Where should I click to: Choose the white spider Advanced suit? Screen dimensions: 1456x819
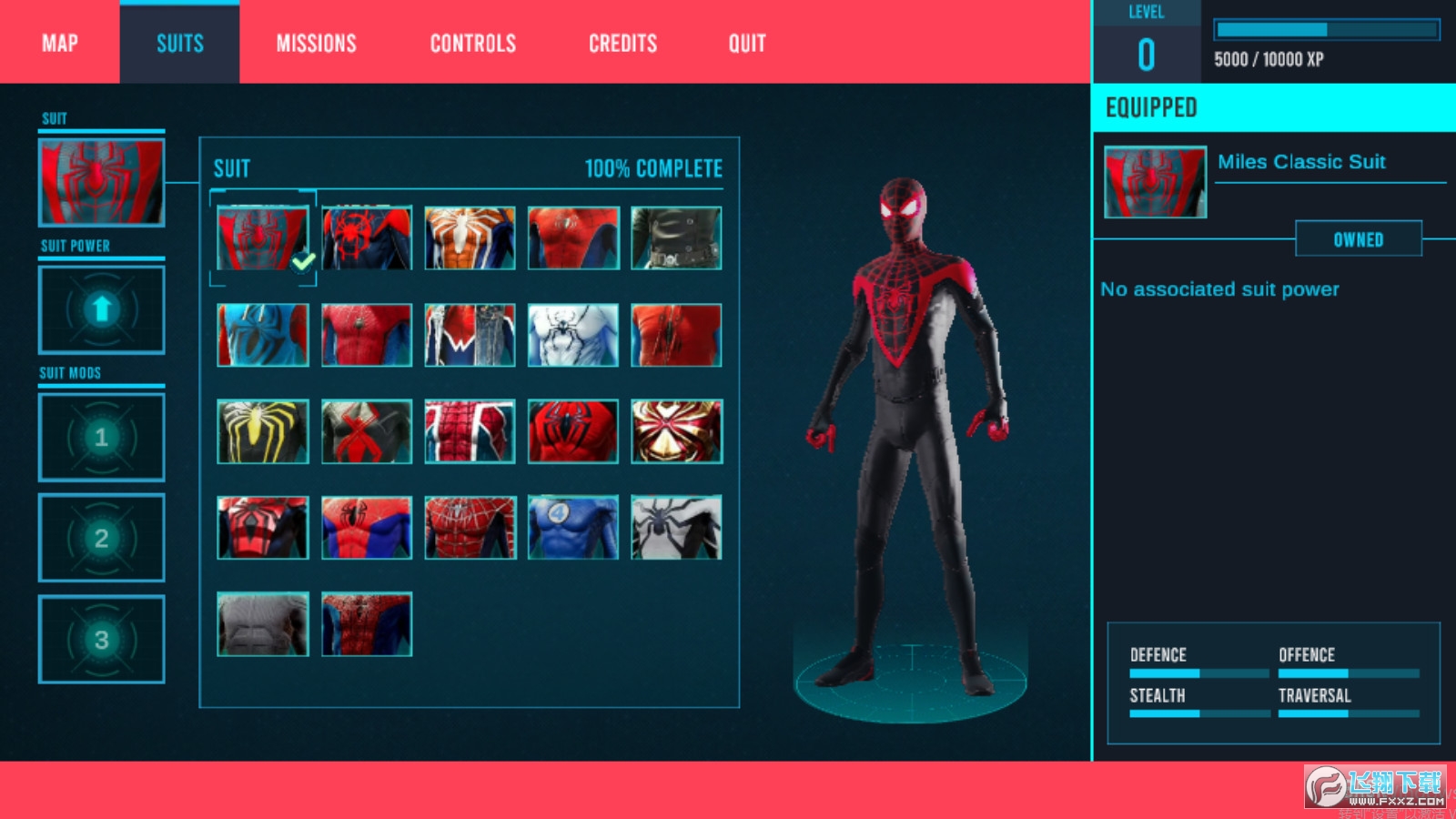click(x=470, y=238)
